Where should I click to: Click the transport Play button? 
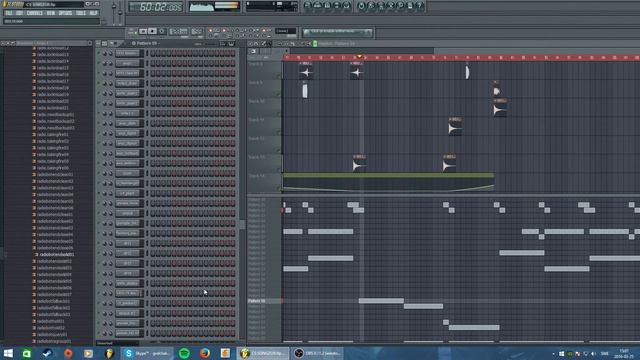pos(143,31)
